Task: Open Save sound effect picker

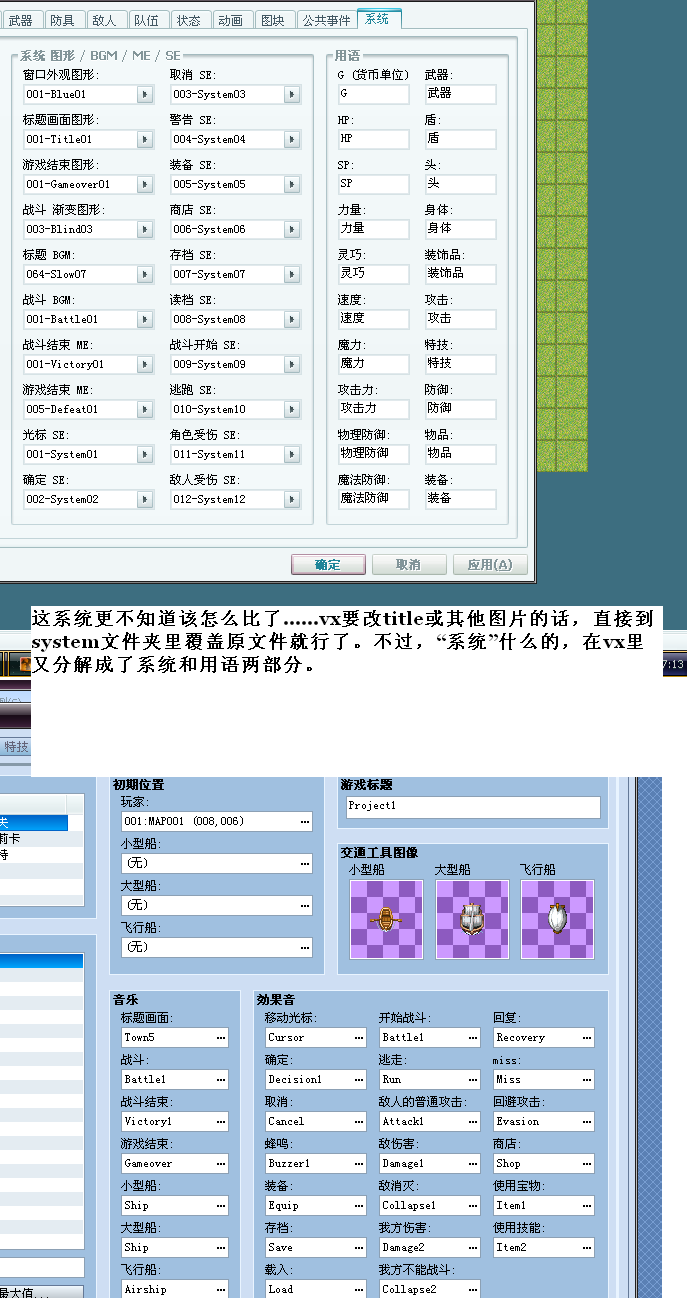Action: pos(359,1248)
